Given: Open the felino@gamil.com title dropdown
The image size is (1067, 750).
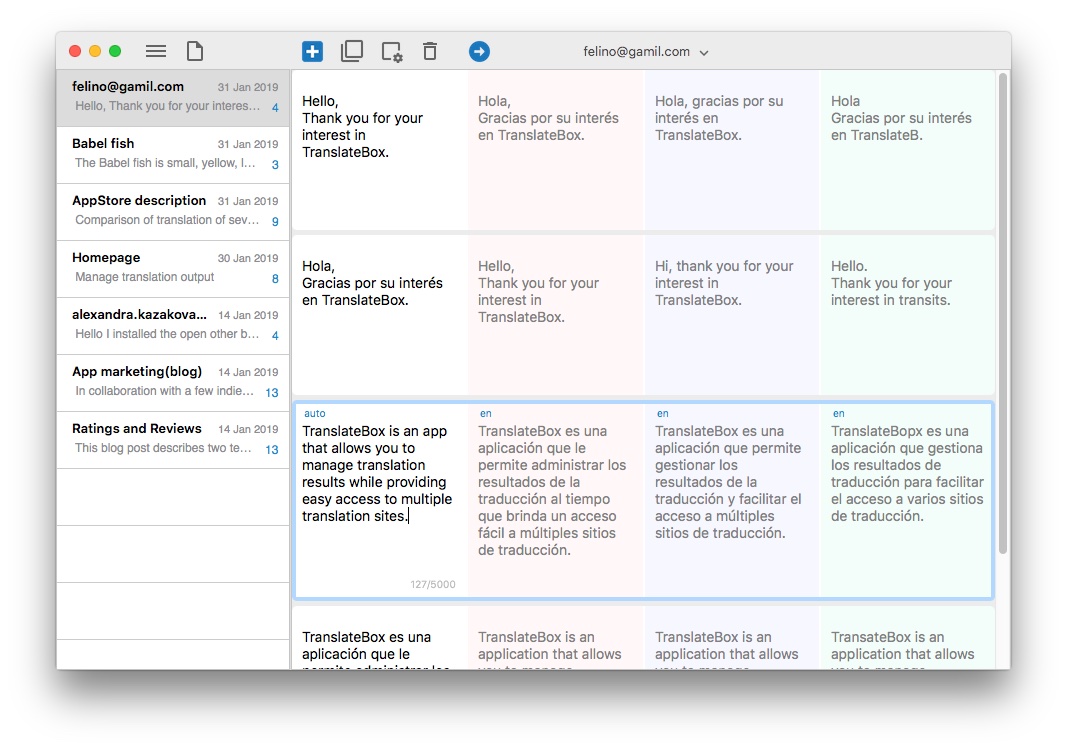Looking at the screenshot, I should click(646, 52).
